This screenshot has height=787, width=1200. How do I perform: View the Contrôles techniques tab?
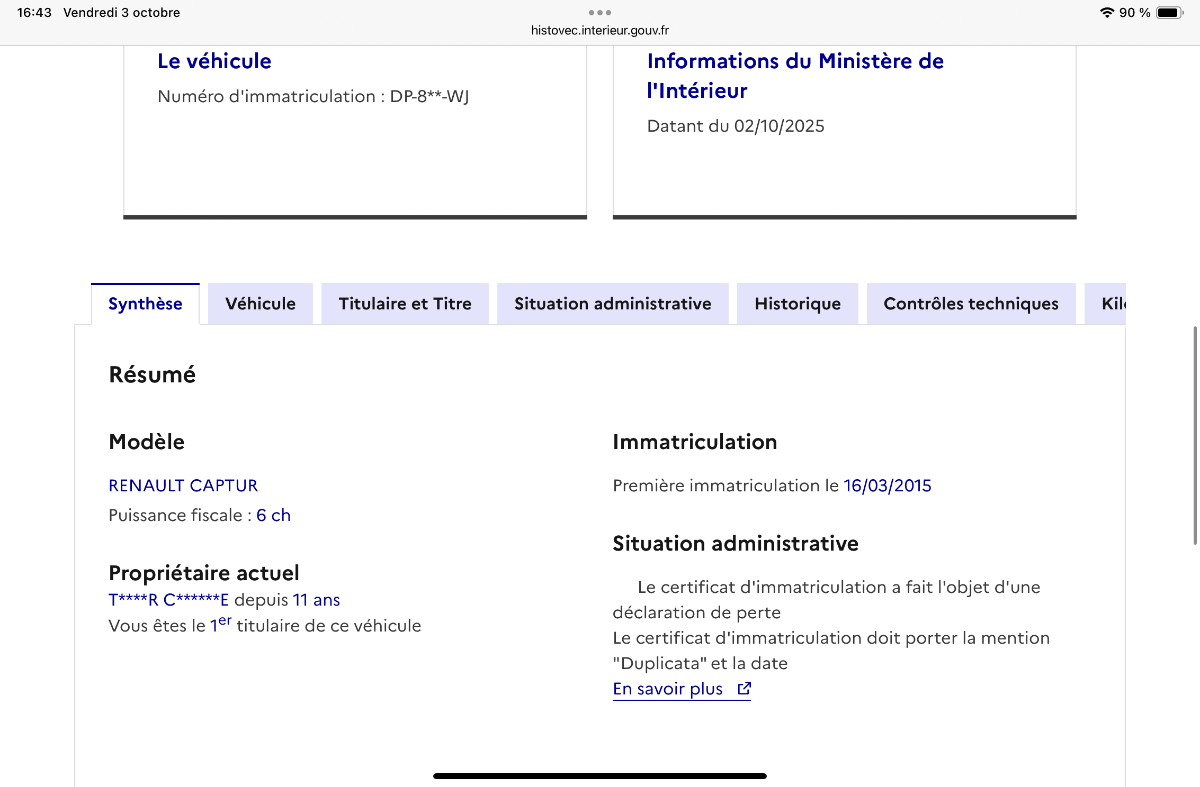point(971,304)
